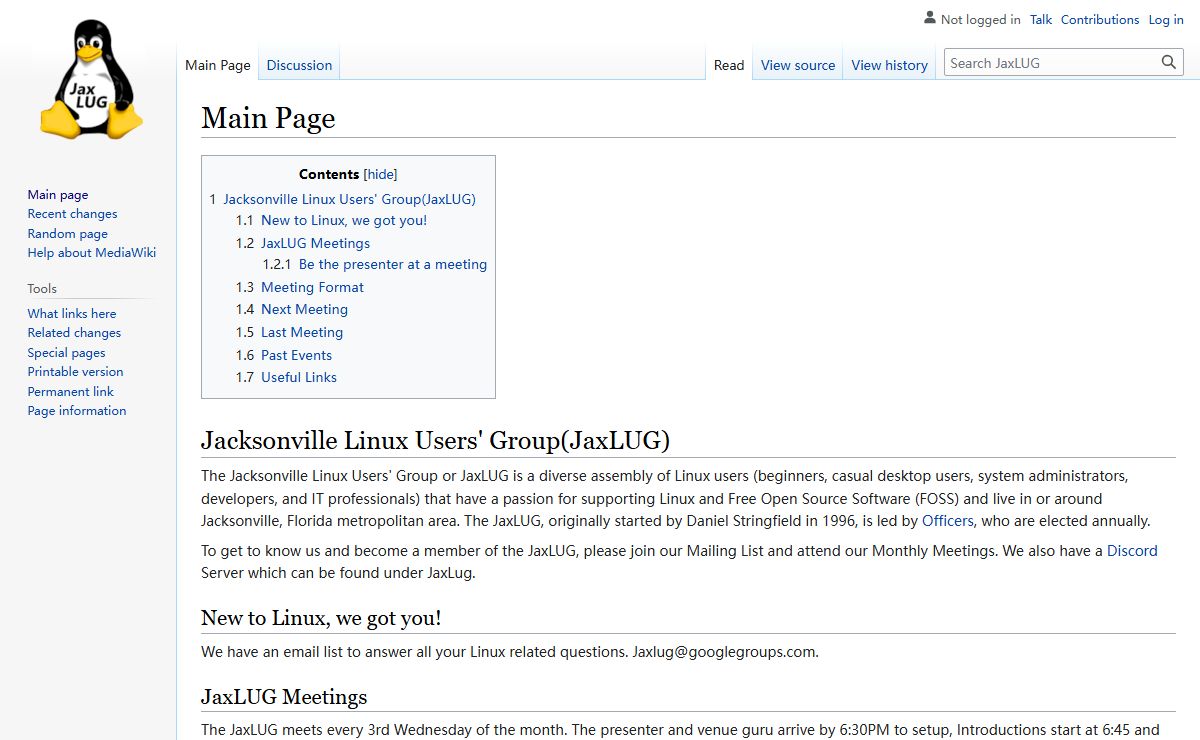Click the Jaxlug@googlegroups.com email text
The height and width of the screenshot is (740, 1200).
724,652
